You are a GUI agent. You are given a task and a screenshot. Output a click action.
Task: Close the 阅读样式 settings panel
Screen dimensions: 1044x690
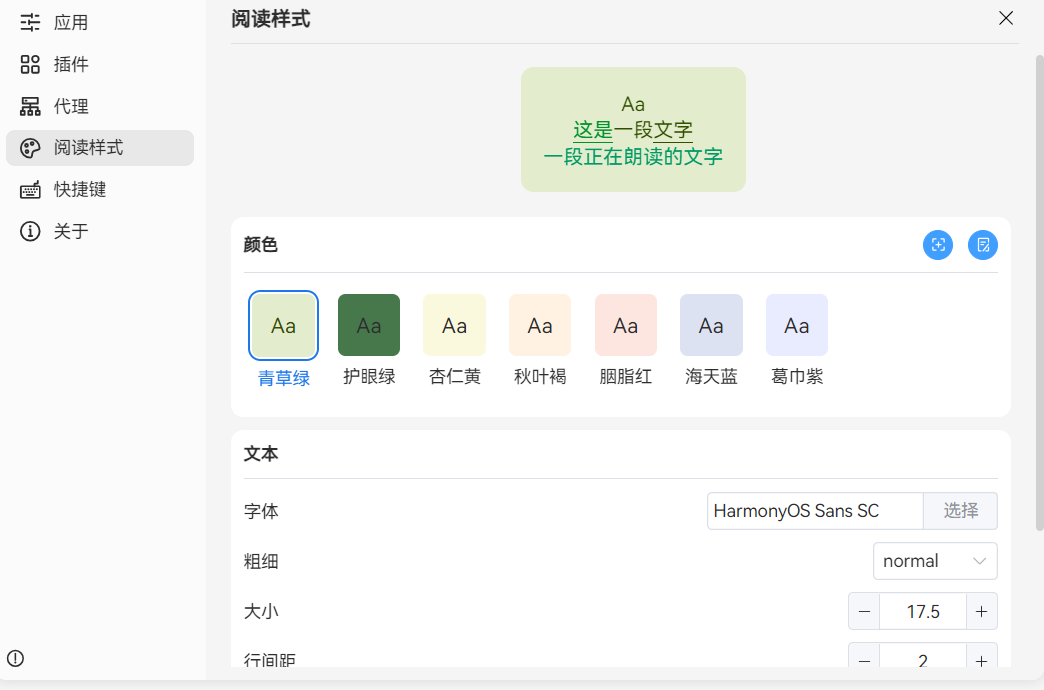point(1006,18)
